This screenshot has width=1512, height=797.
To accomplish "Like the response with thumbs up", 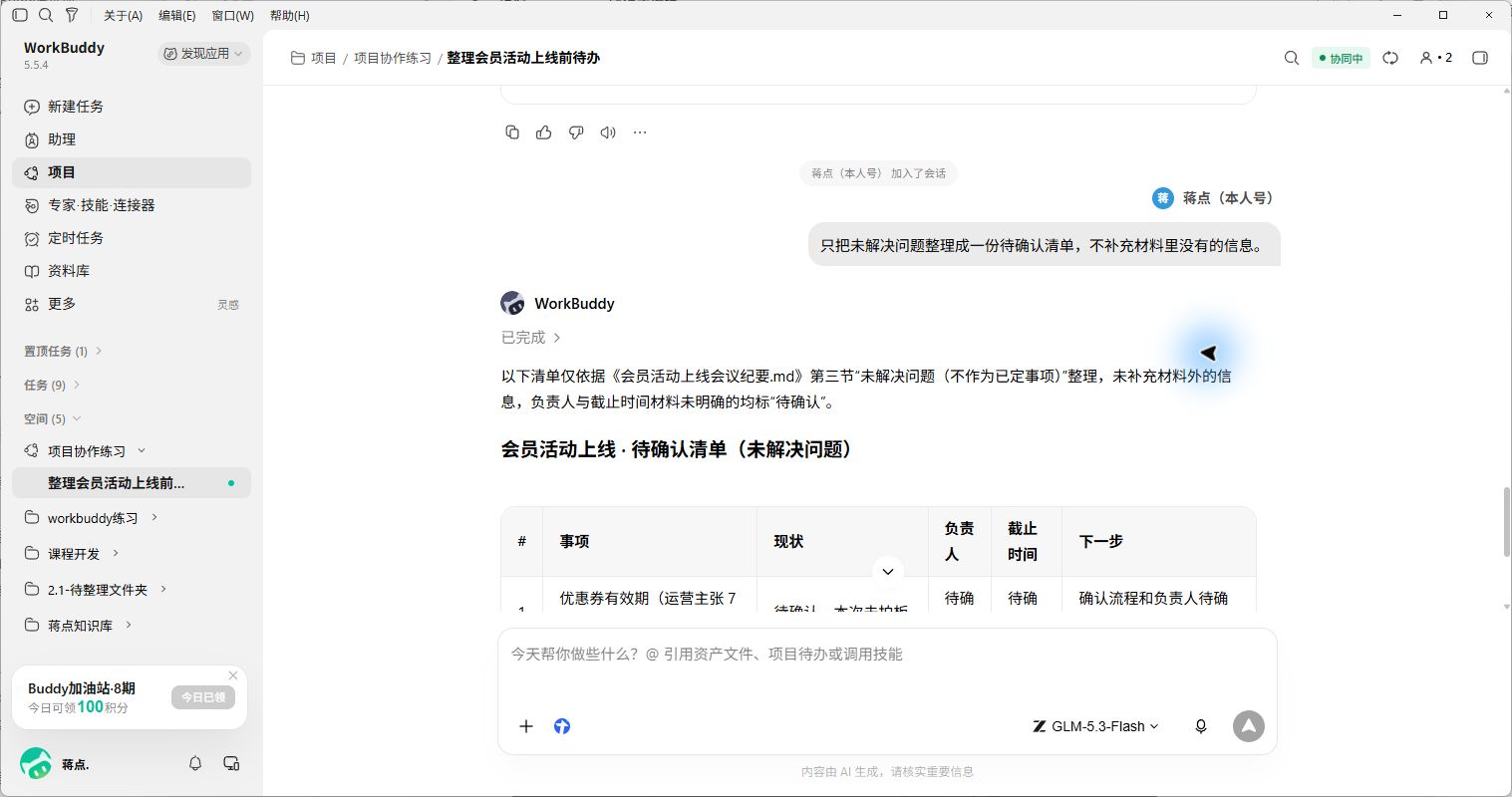I will tap(544, 133).
